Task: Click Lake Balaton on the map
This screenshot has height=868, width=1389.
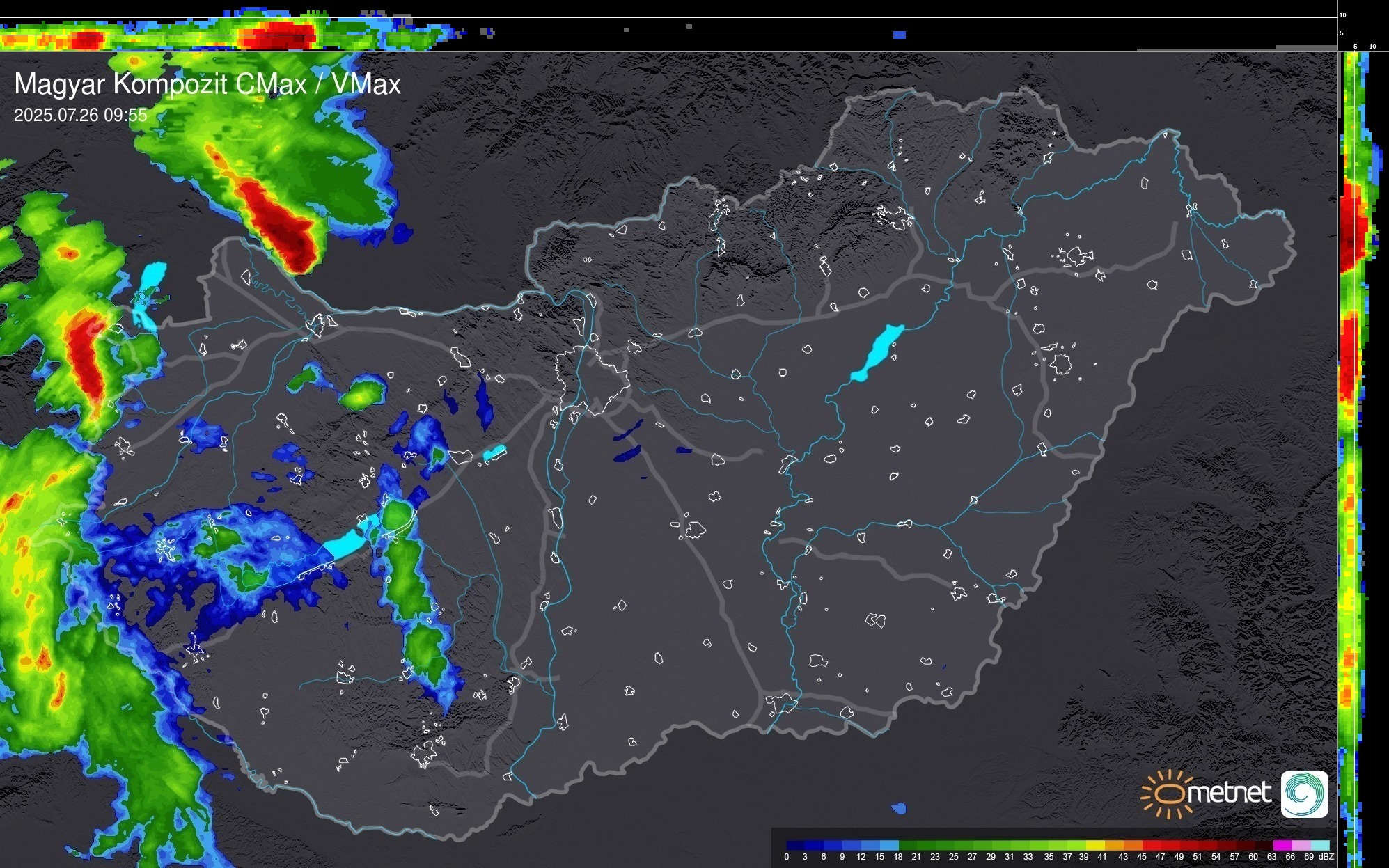Action: [x=343, y=545]
